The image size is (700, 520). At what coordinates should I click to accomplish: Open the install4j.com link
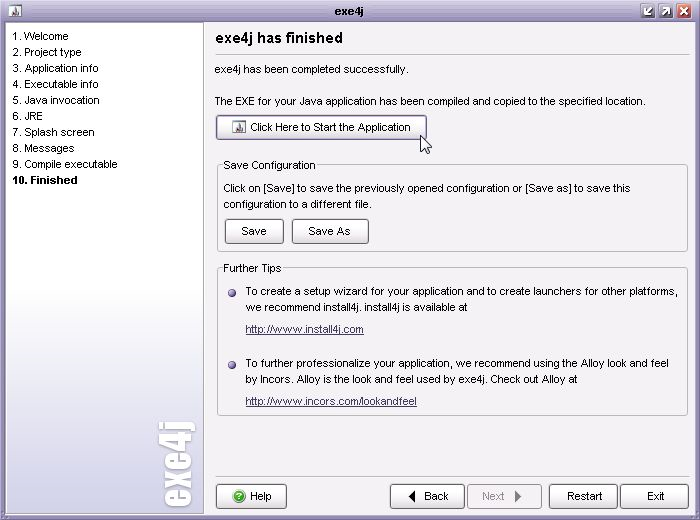pyautogui.click(x=304, y=329)
